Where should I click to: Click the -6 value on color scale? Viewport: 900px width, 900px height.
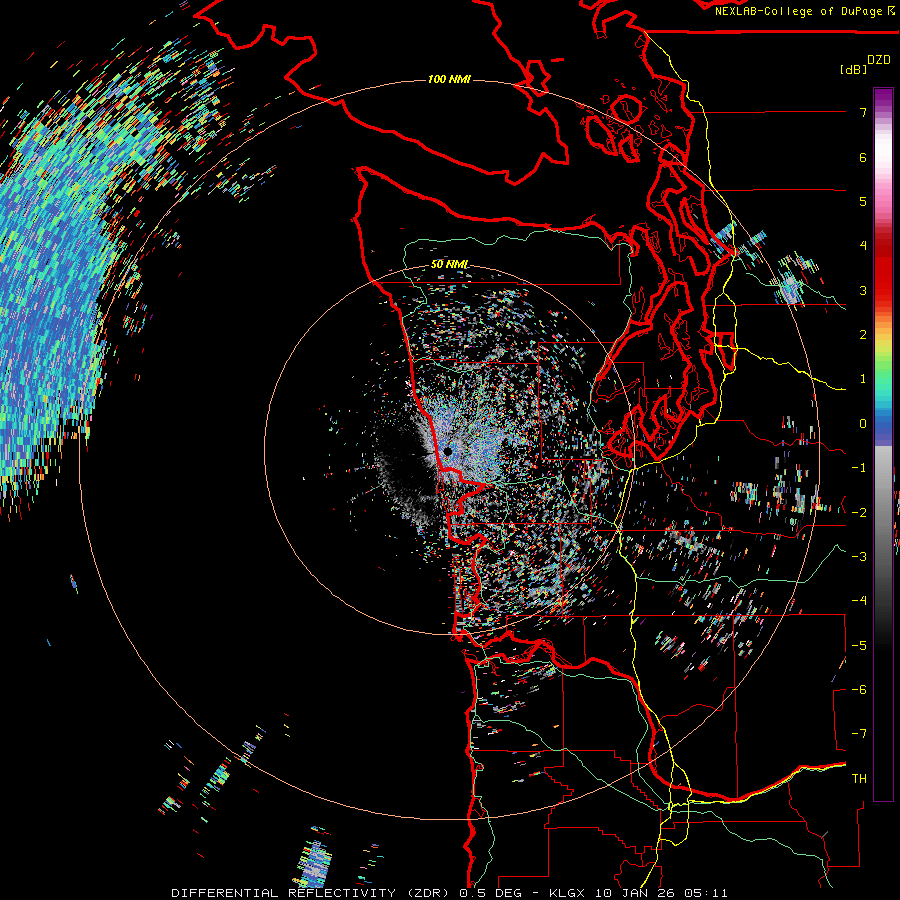[859, 690]
